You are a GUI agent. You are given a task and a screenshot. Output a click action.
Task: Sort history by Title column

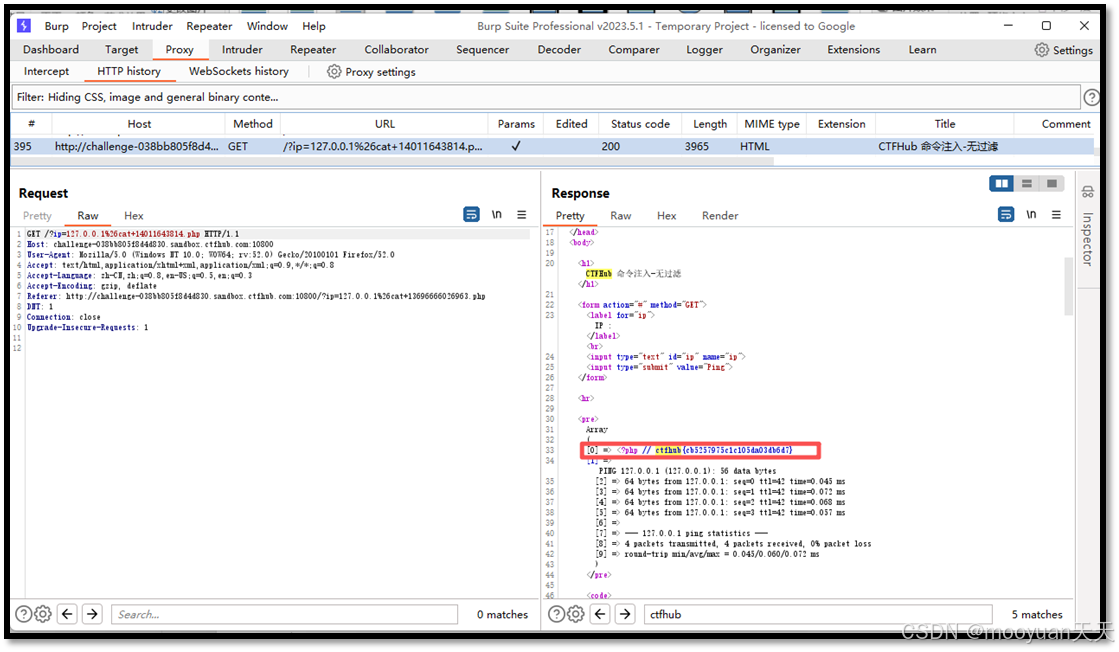(945, 124)
